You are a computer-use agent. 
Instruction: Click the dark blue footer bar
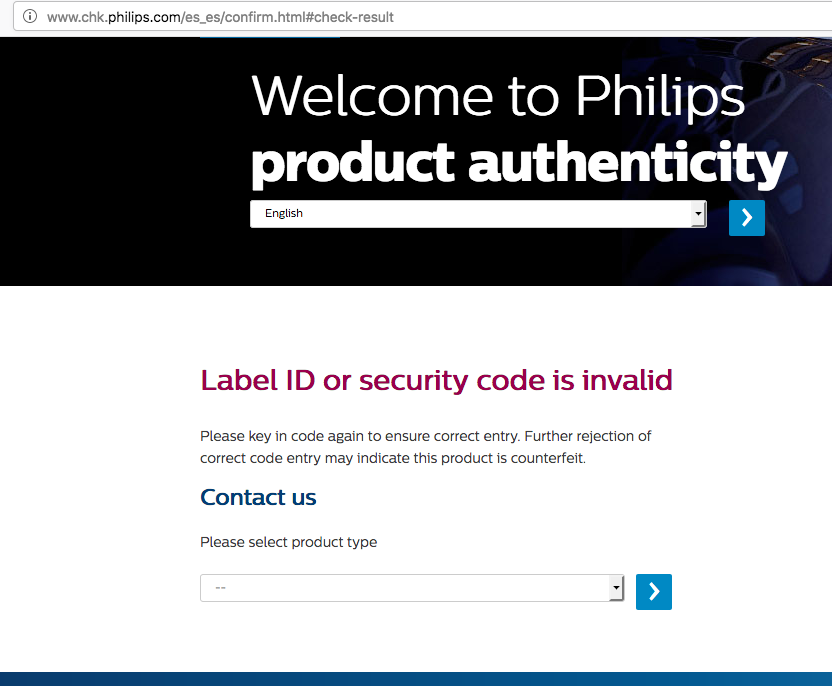416,679
